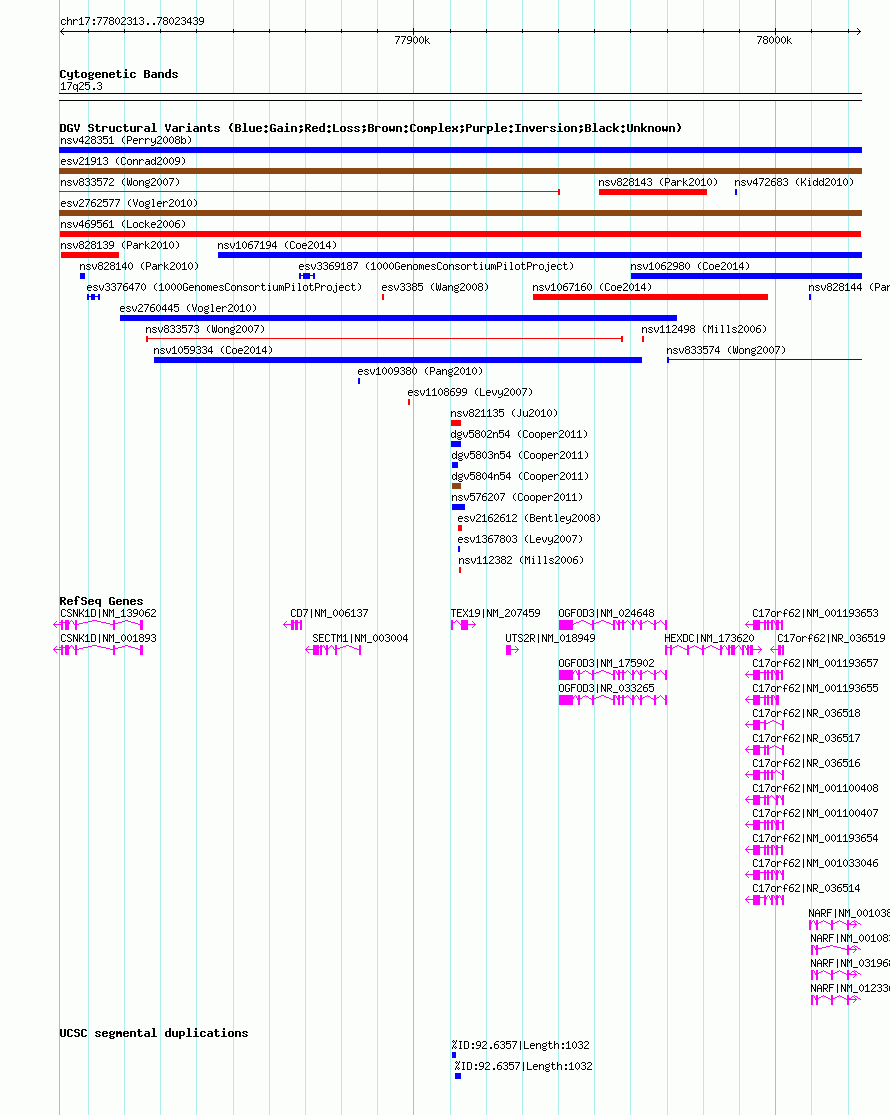This screenshot has width=890, height=1115.
Task: Click the 78000k ruler tick label
Action: click(774, 41)
